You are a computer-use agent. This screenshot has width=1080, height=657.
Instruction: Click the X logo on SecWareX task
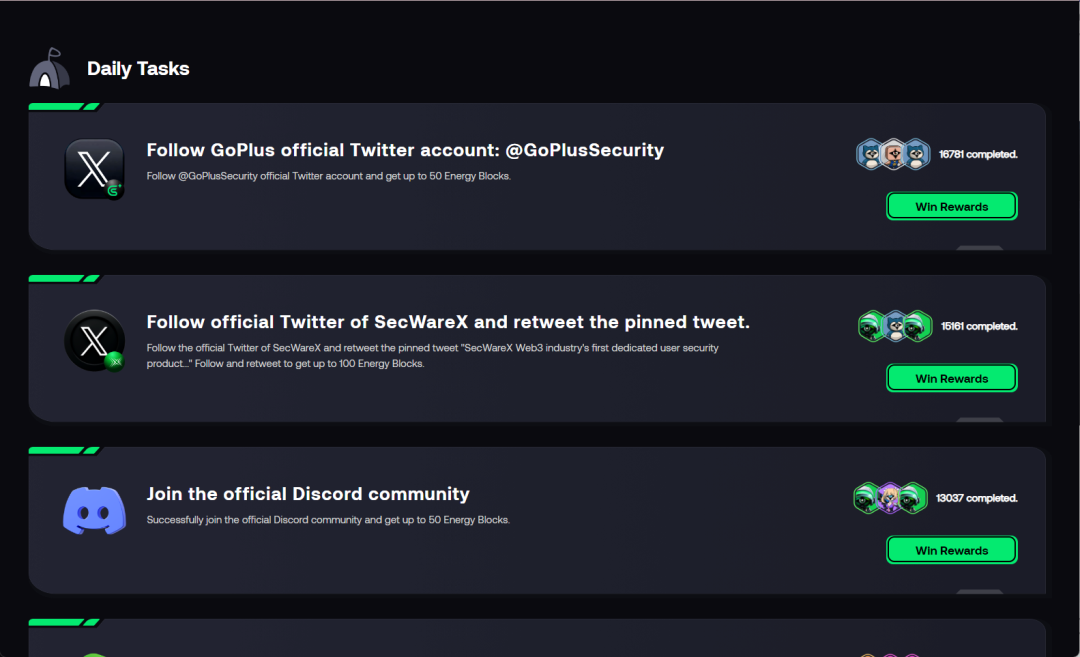94,341
